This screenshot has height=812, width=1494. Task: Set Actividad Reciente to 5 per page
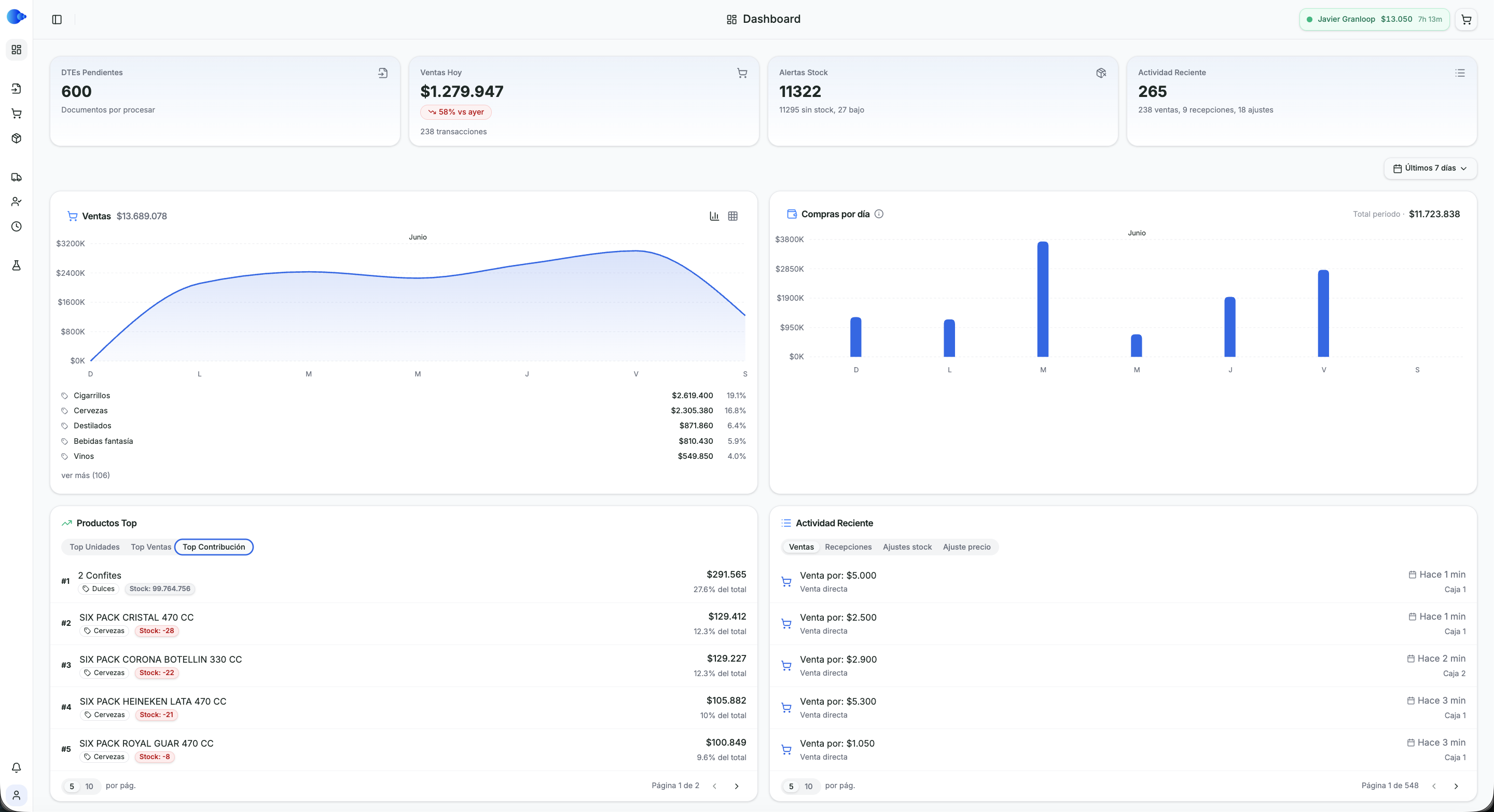pos(791,786)
